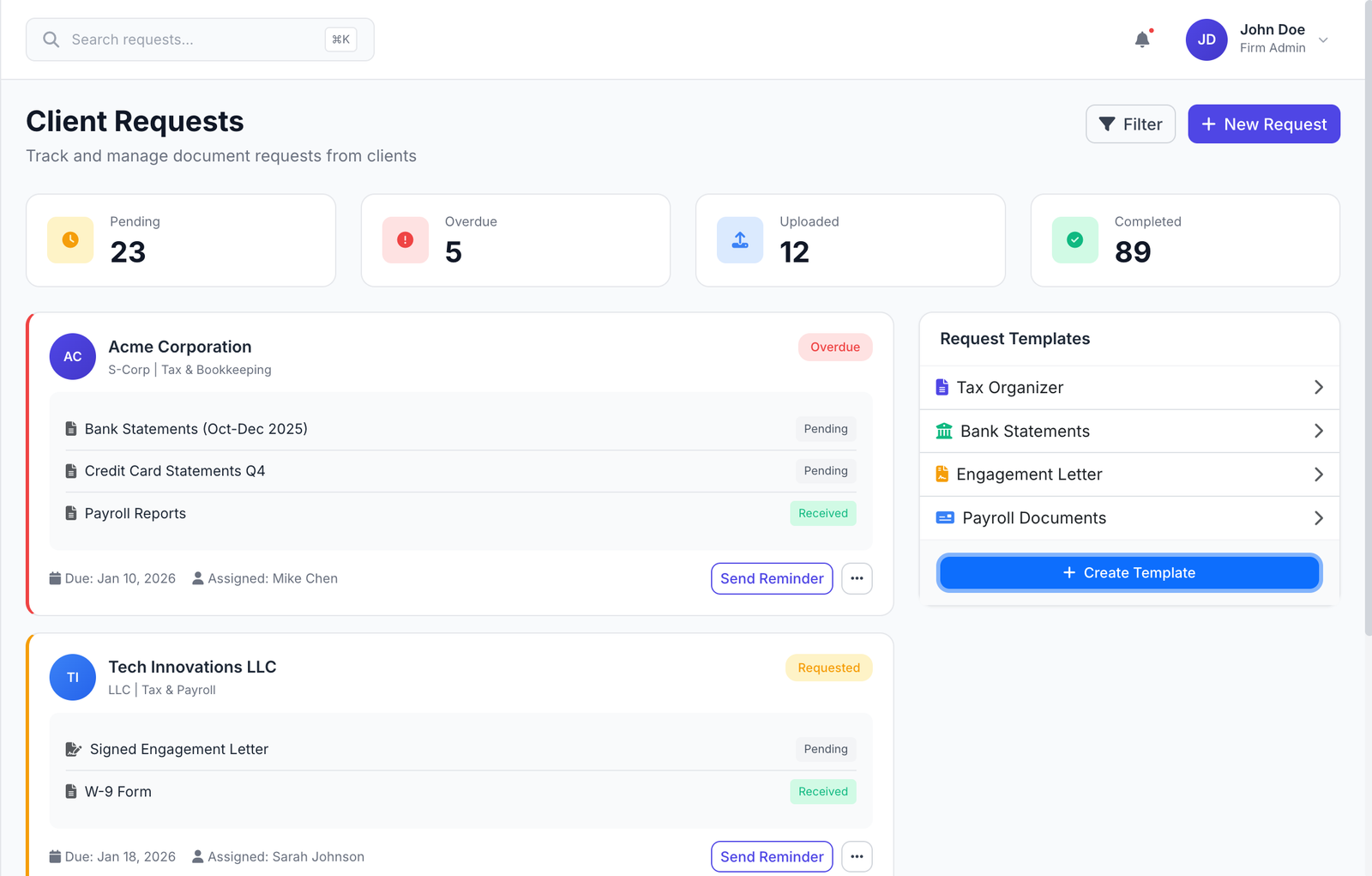Open Tech Innovations LLC's ellipsis menu
The height and width of the screenshot is (876, 1372).
[x=857, y=856]
